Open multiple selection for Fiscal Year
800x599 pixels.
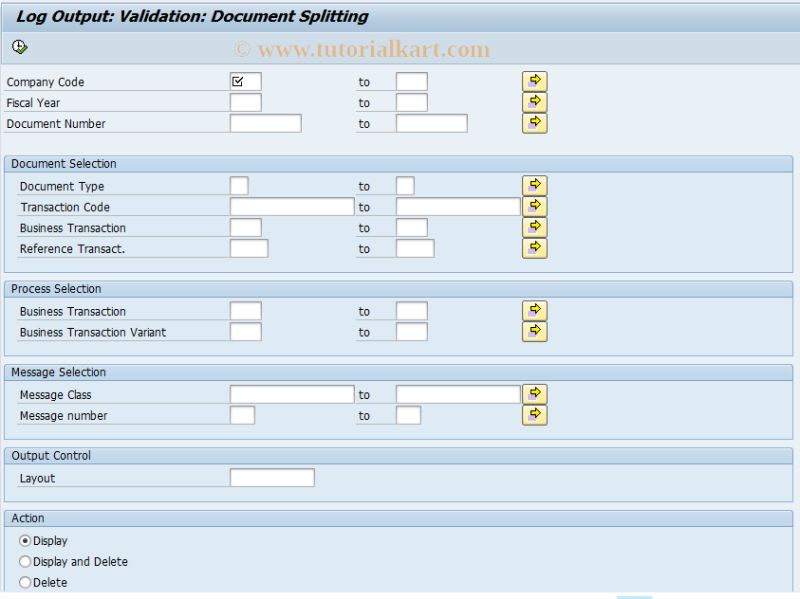pos(536,102)
